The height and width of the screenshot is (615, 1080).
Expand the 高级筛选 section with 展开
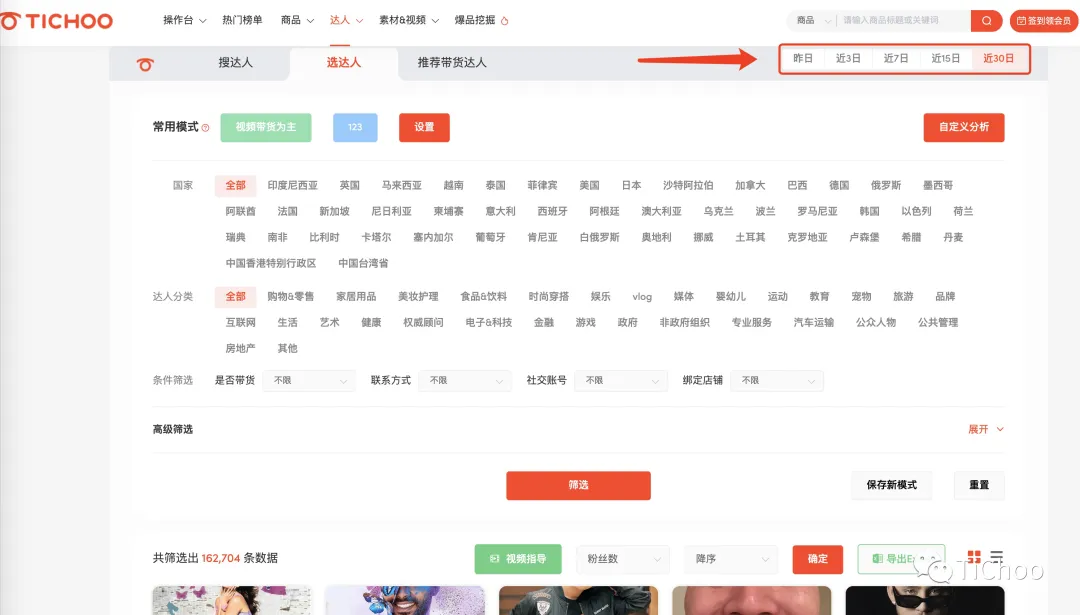tap(986, 429)
